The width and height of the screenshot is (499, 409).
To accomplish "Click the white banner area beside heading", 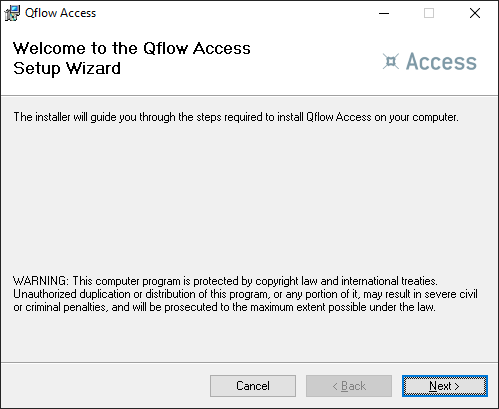I will 317,62.
